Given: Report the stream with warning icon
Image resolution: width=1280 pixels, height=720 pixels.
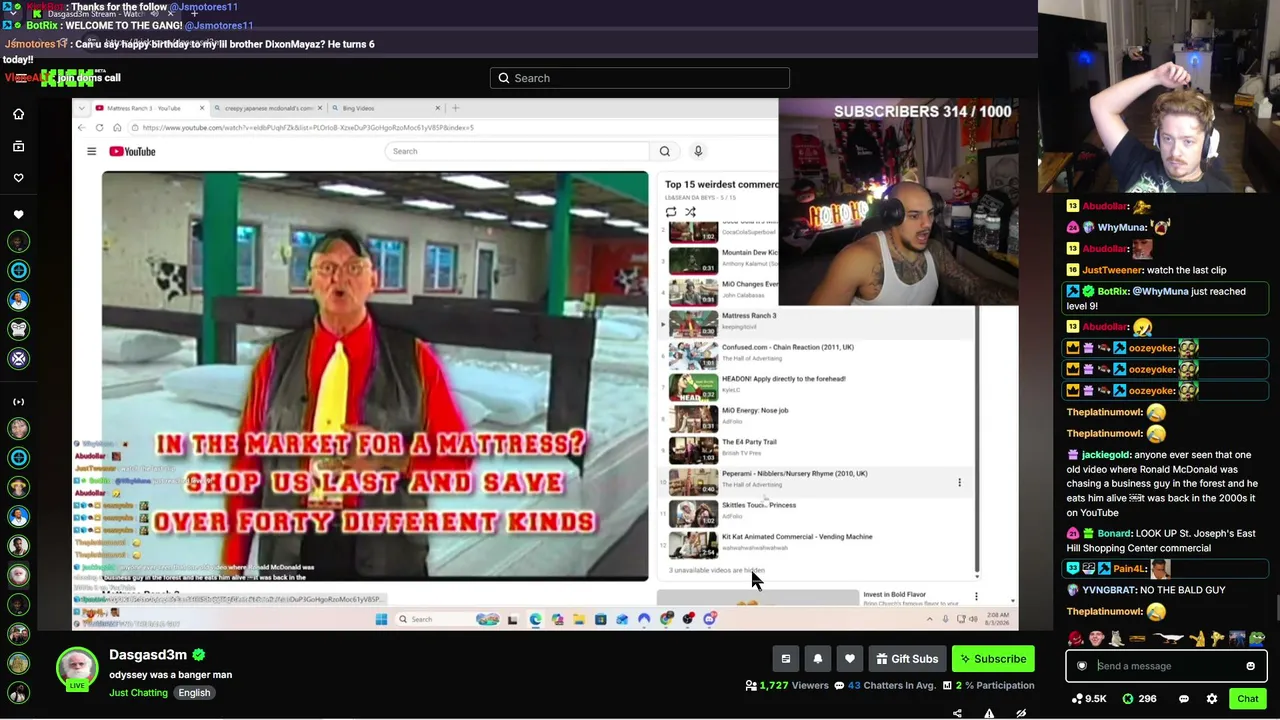Looking at the screenshot, I should pos(989,713).
